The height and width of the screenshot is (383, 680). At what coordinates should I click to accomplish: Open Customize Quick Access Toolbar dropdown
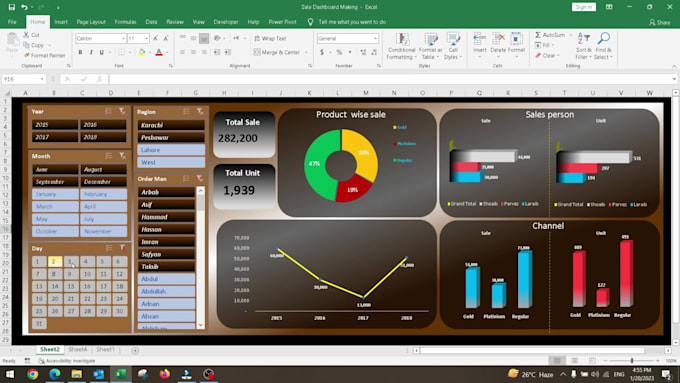(58, 7)
